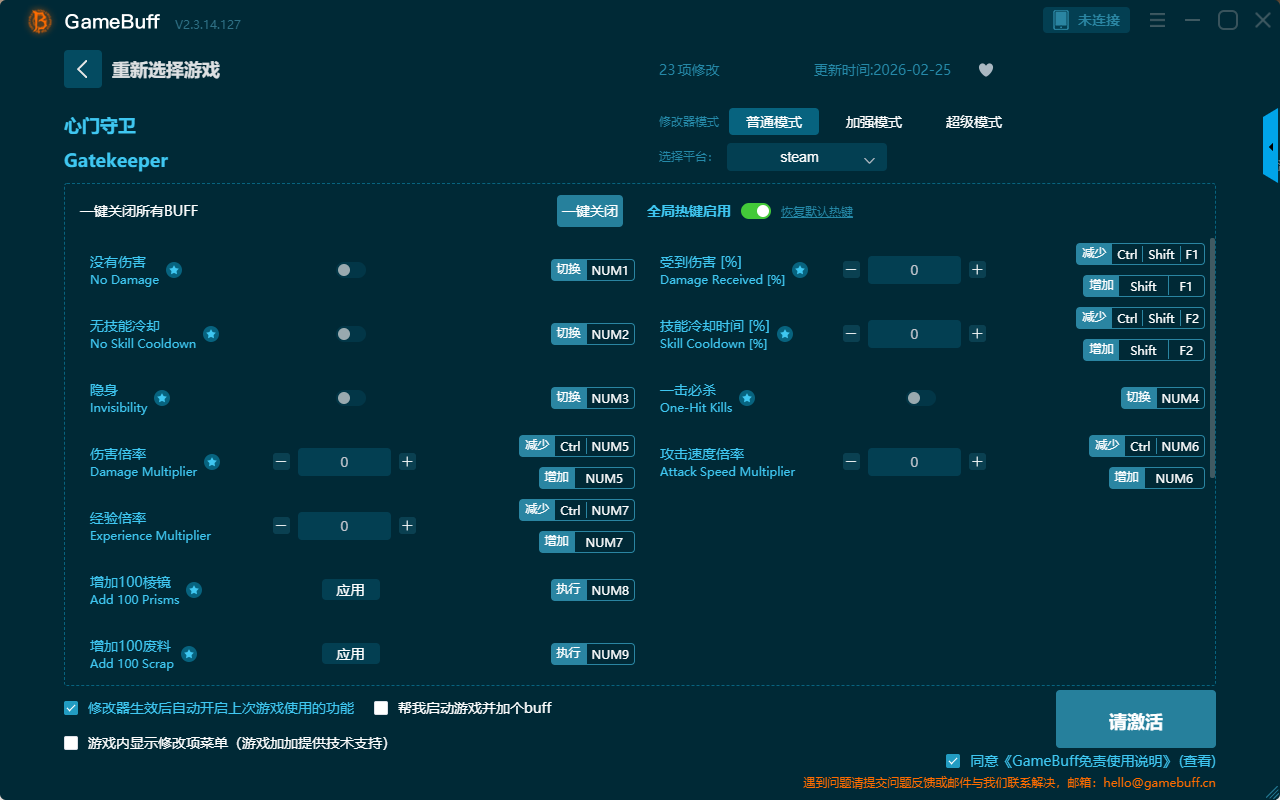Disable the global hotkey toggle
Image resolution: width=1280 pixels, height=800 pixels.
tap(756, 211)
